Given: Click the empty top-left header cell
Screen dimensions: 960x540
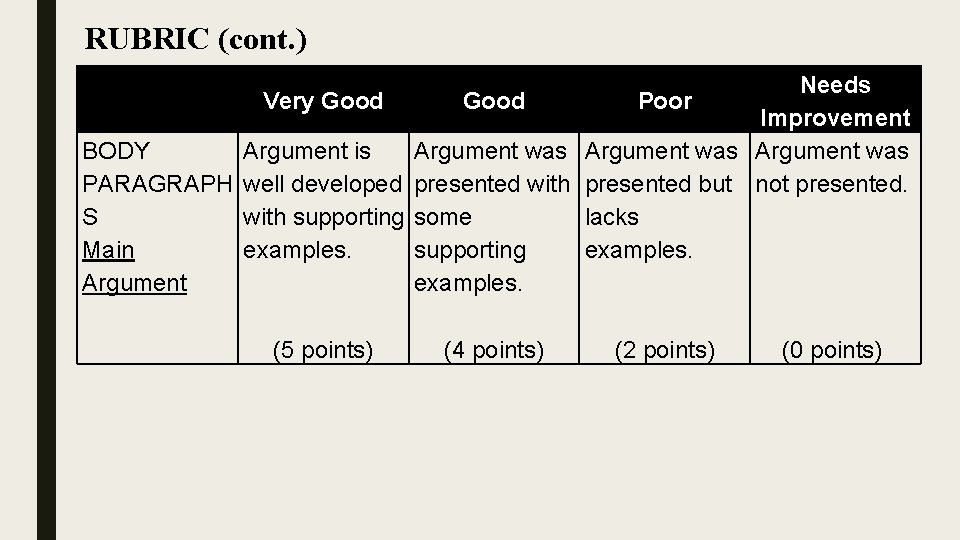Looking at the screenshot, I should 157,99.
